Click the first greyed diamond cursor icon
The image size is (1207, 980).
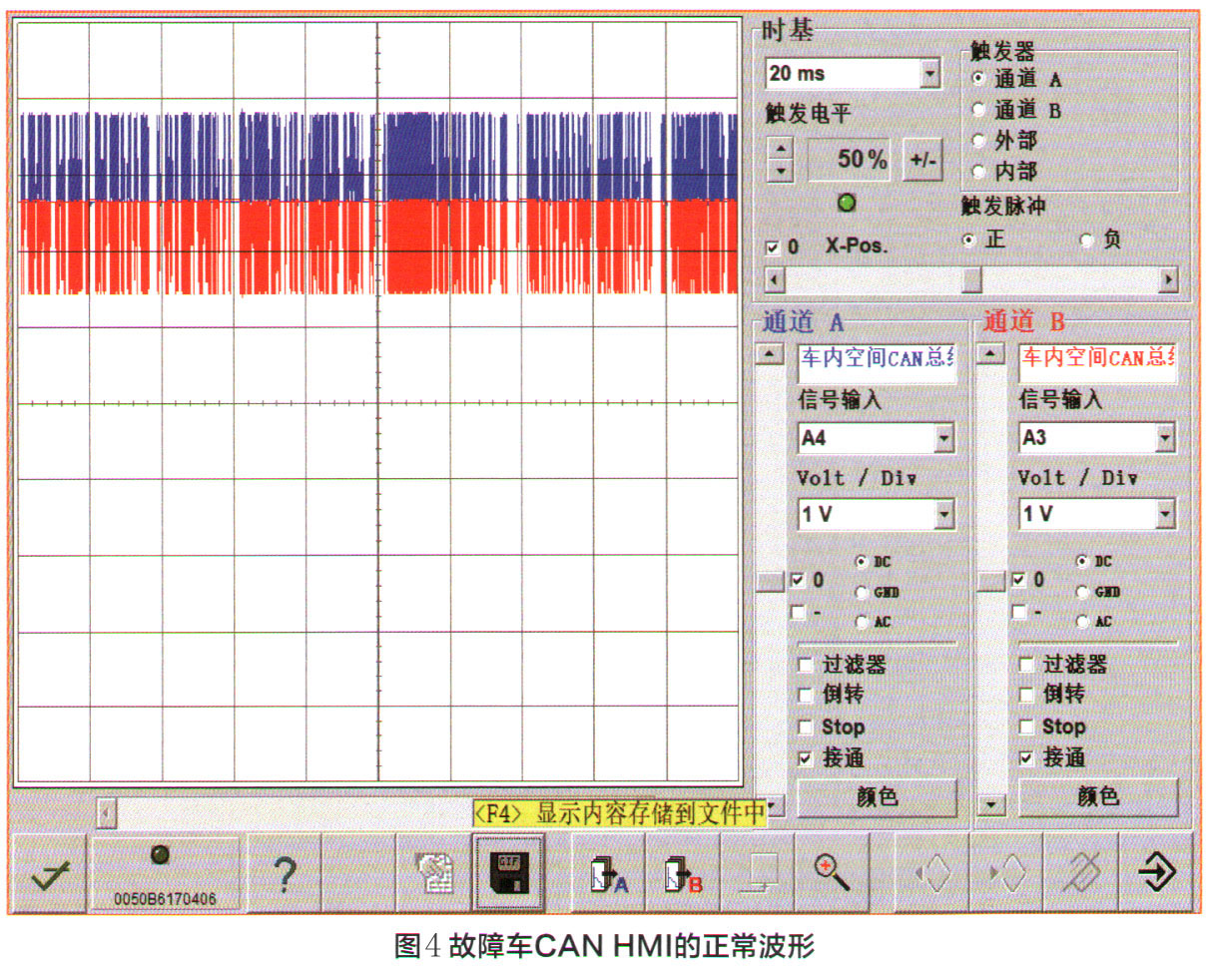[x=932, y=874]
